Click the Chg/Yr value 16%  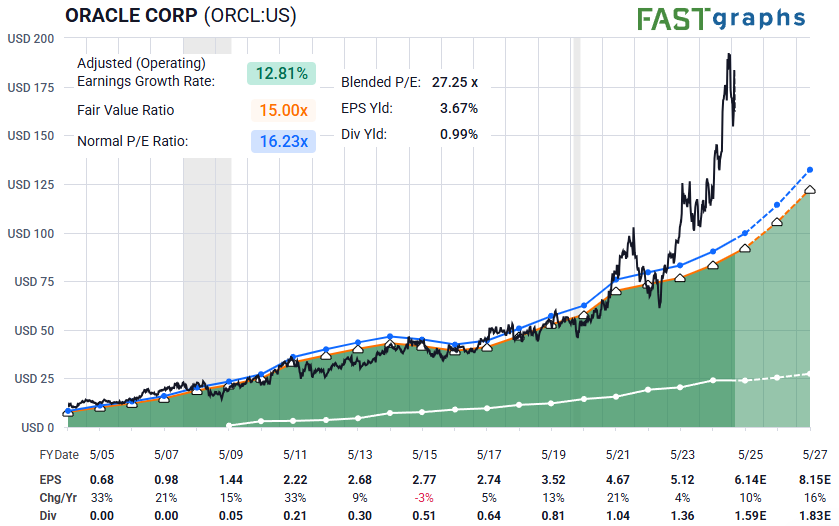point(815,498)
